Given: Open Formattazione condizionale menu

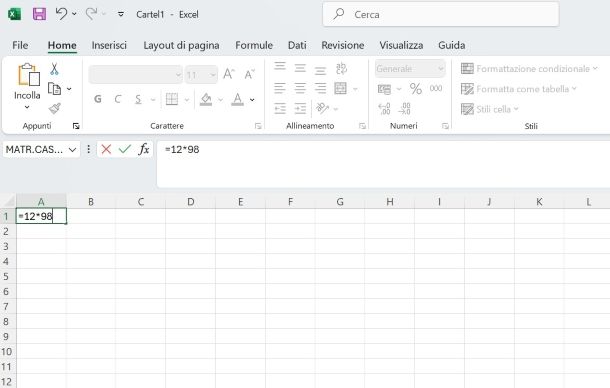Looking at the screenshot, I should (x=529, y=69).
